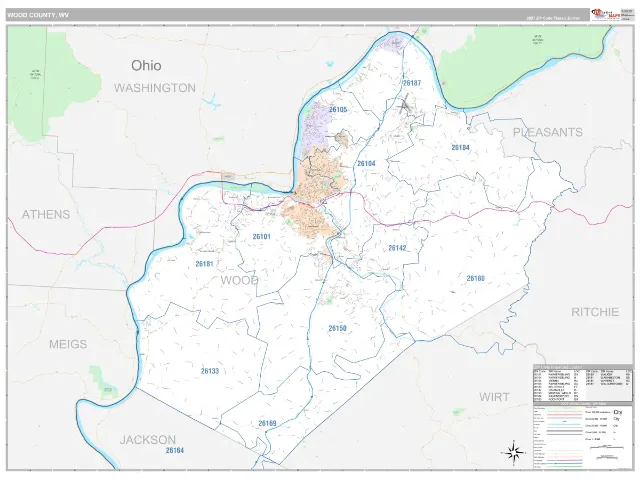
Task: Click the ATHENS county label
Action: click(x=46, y=214)
